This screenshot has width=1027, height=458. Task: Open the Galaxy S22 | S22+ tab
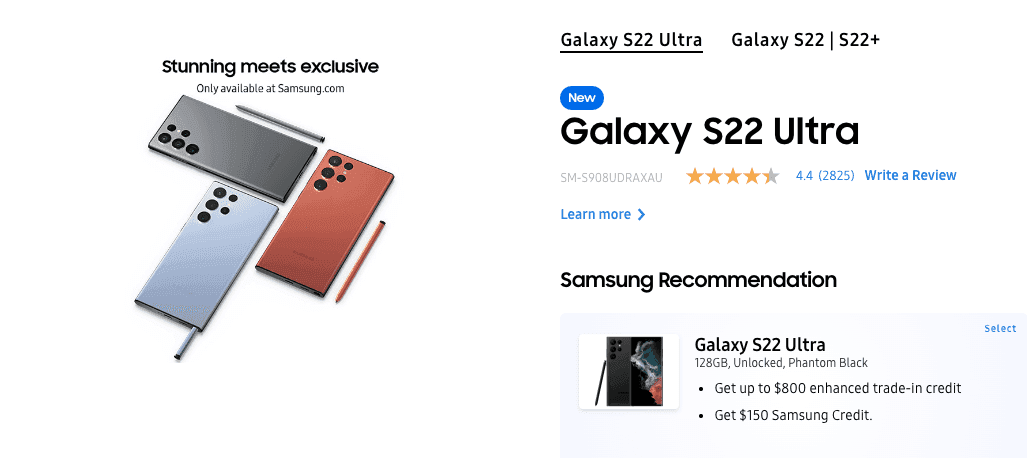(805, 40)
